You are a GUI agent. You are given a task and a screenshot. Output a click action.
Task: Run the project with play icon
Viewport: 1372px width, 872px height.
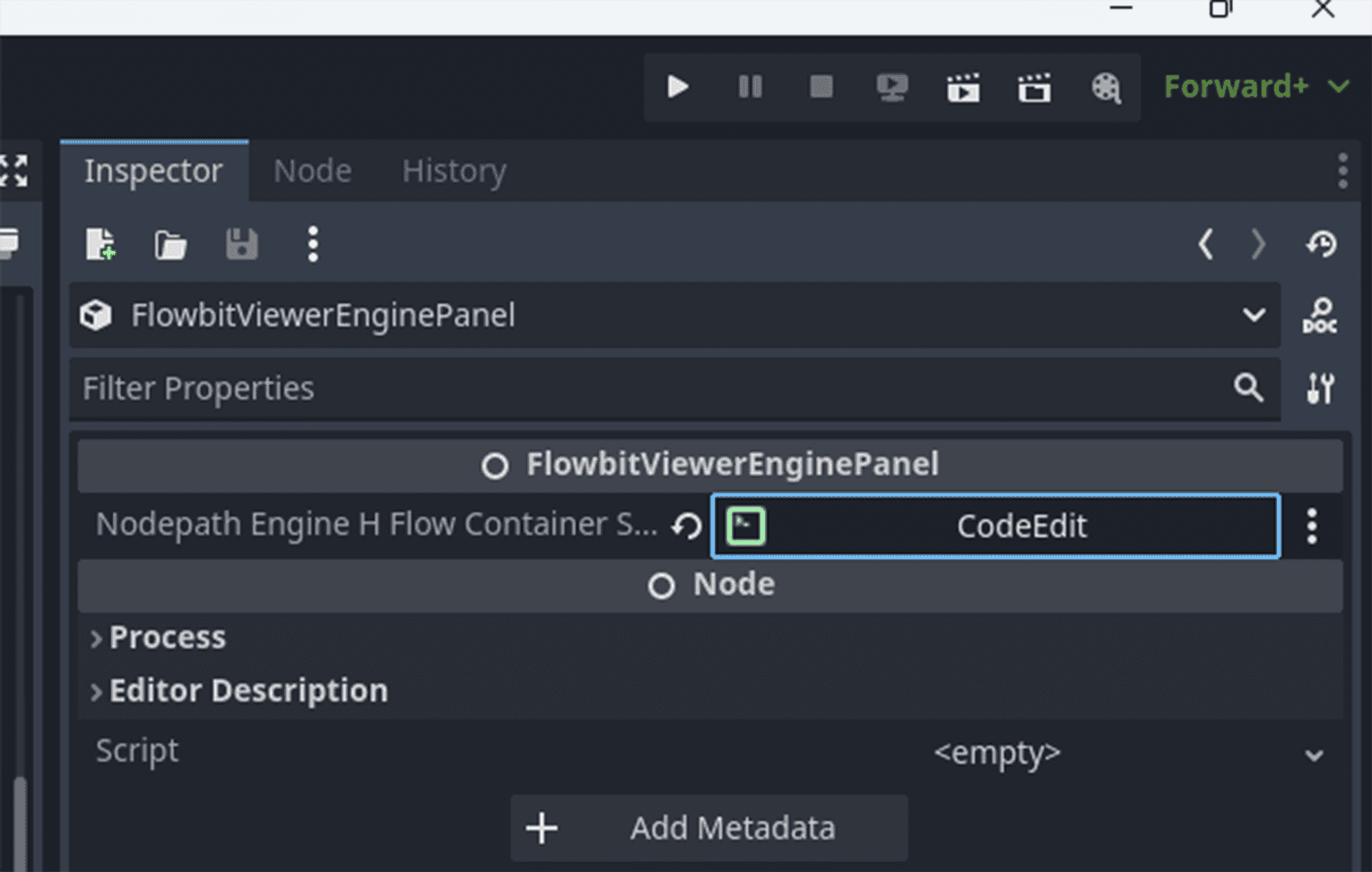pyautogui.click(x=678, y=87)
